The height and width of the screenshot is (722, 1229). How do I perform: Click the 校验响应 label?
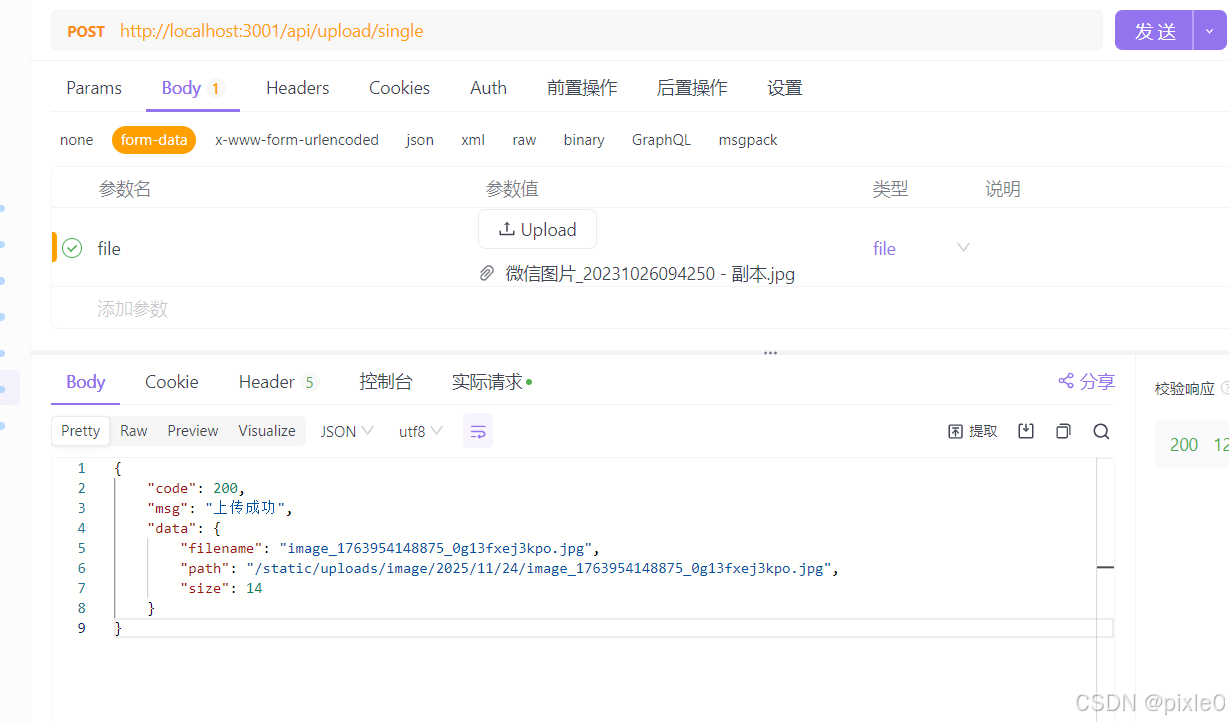point(1184,388)
